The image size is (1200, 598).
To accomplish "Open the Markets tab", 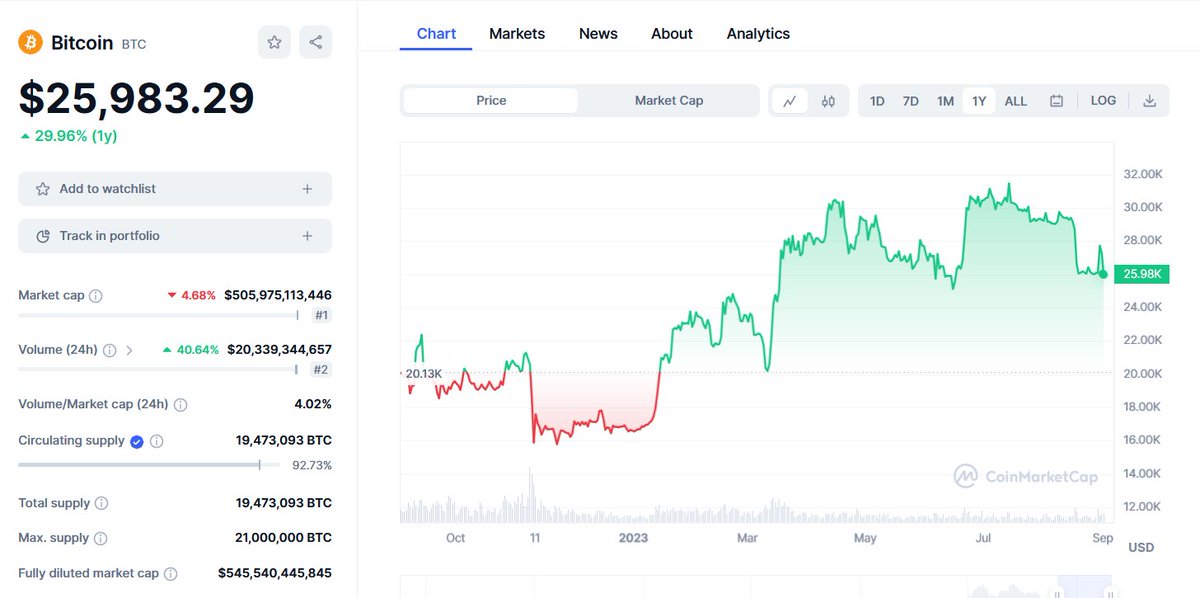I will point(517,34).
